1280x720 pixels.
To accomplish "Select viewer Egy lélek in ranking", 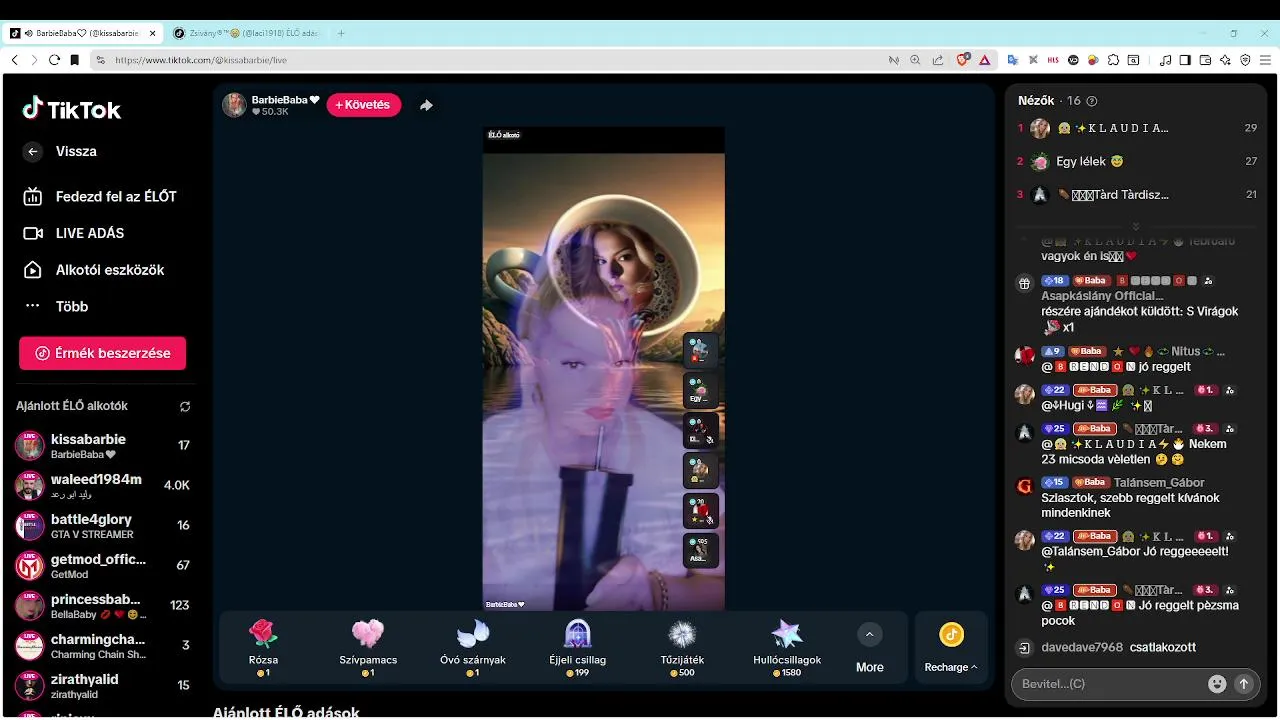I will (x=1136, y=161).
